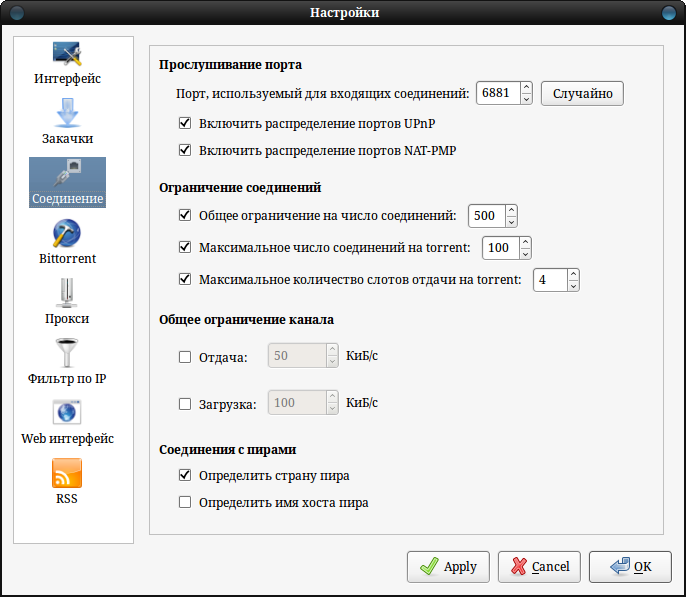Image resolution: width=686 pixels, height=597 pixels.
Task: Open the Прокси proxy icon
Action: pos(67,293)
